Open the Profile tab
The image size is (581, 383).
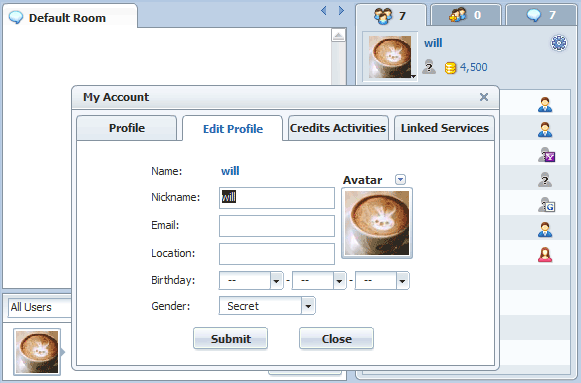pos(127,128)
